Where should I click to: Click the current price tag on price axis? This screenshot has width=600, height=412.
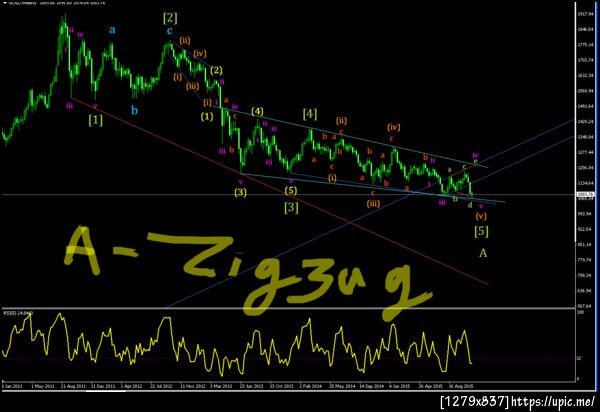(x=585, y=195)
